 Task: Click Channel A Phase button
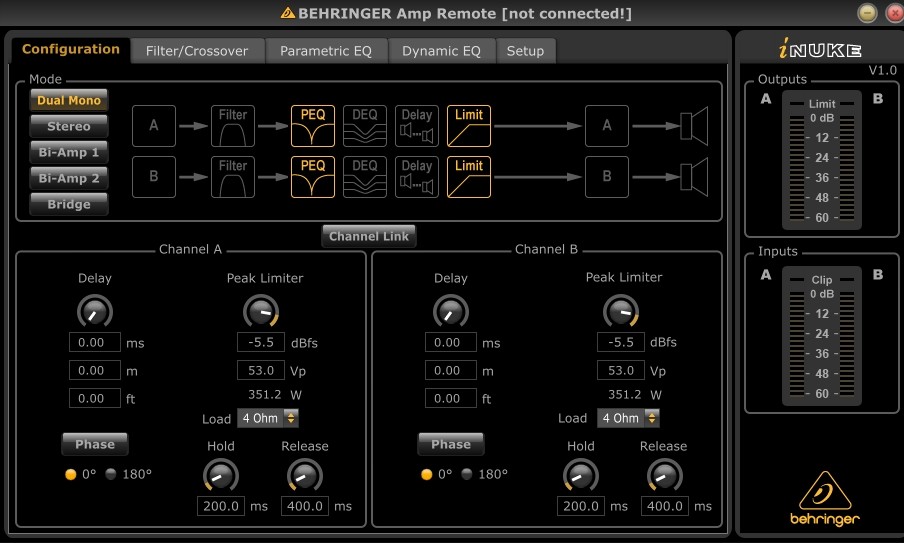click(95, 444)
